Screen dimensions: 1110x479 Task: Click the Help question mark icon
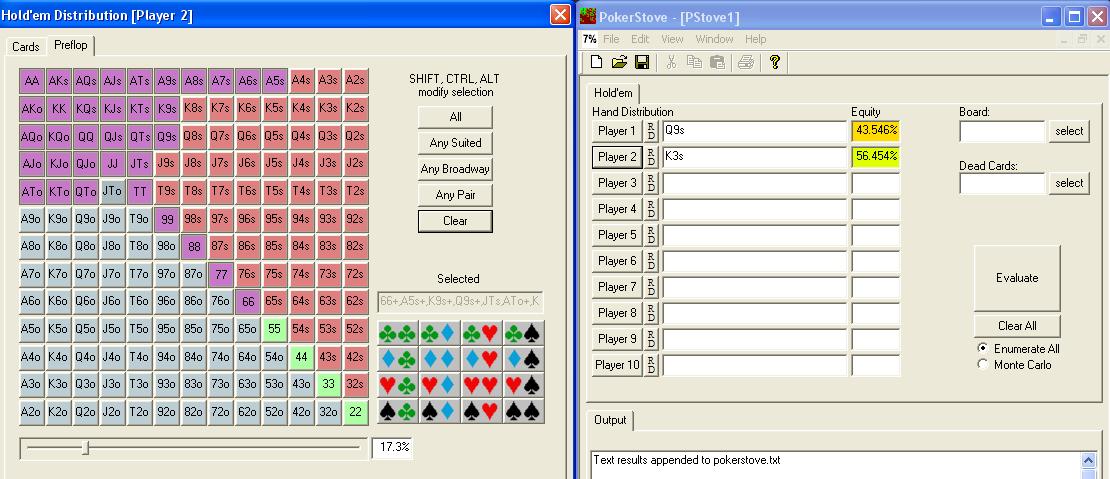pyautogui.click(x=774, y=62)
